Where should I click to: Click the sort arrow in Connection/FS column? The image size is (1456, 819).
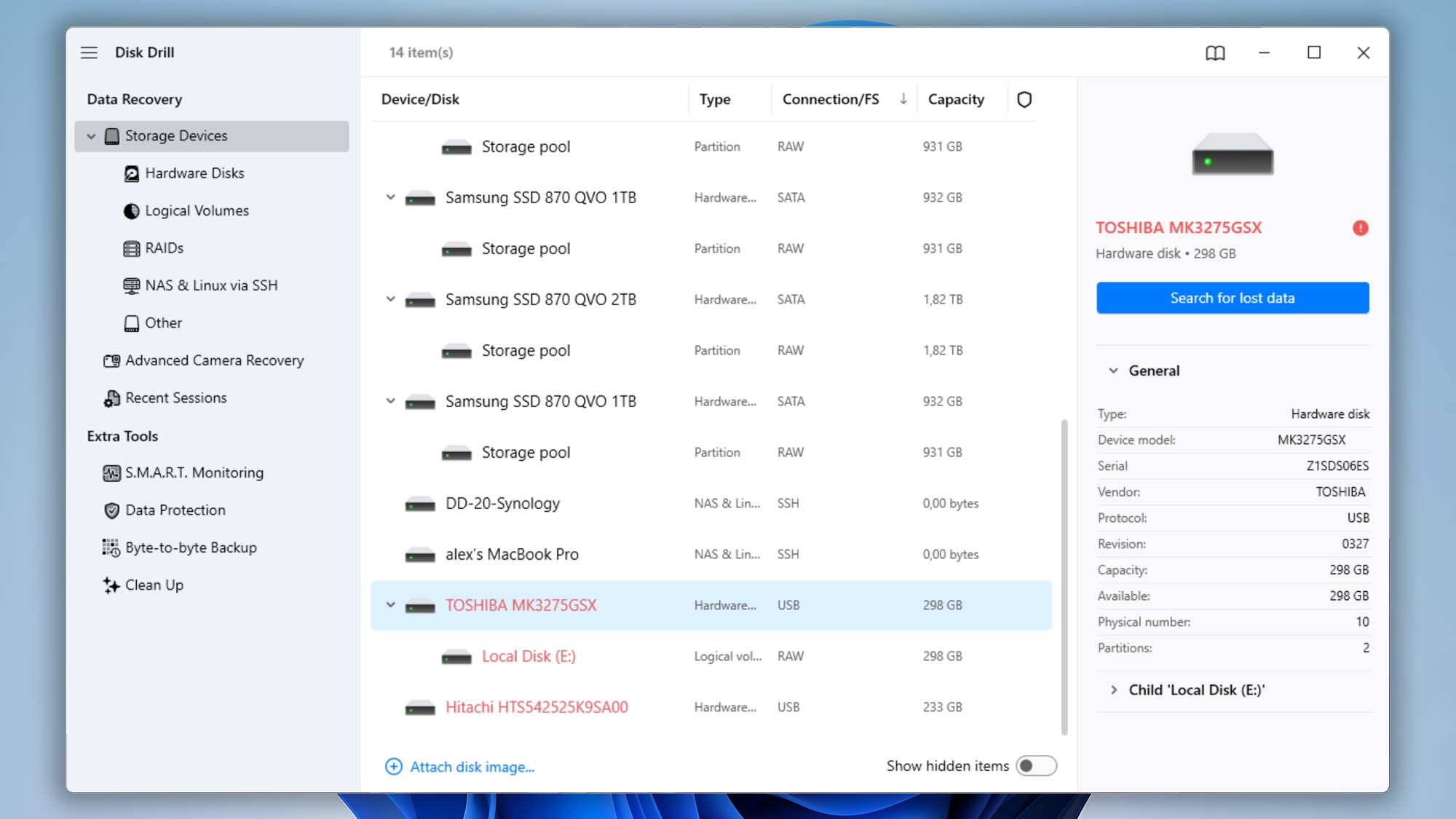tap(903, 99)
